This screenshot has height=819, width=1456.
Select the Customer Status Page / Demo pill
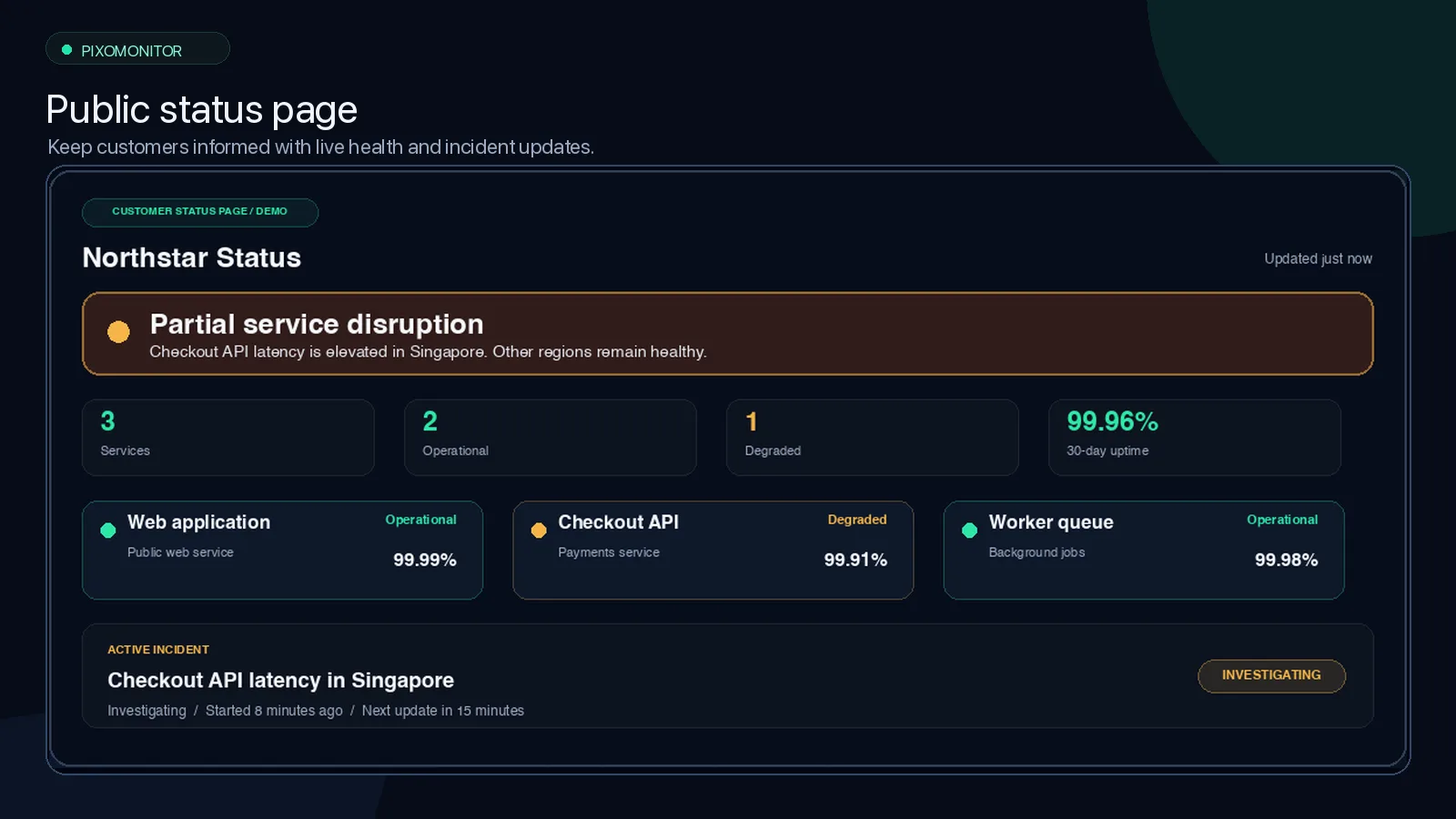(x=200, y=212)
